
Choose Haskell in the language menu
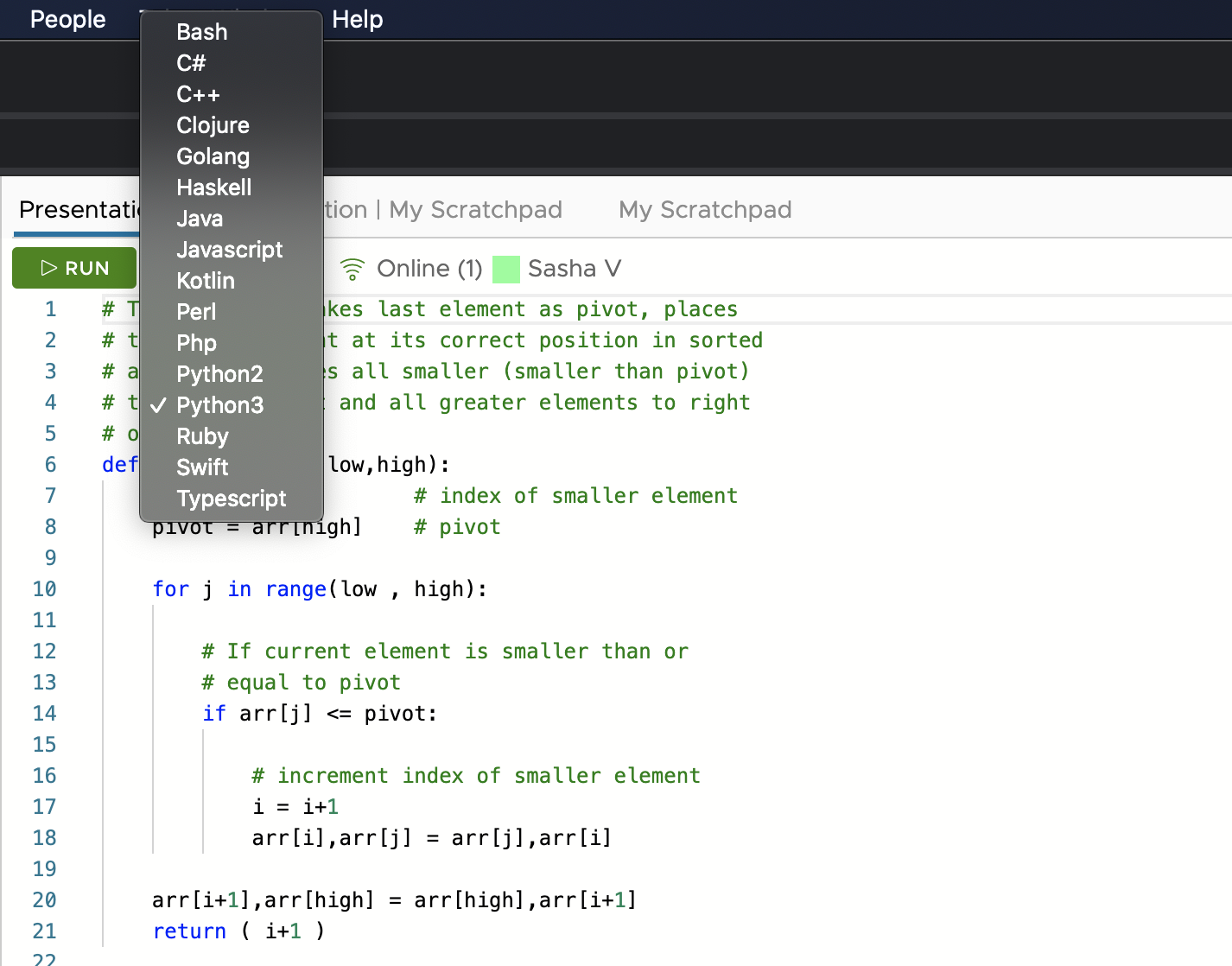(x=213, y=187)
